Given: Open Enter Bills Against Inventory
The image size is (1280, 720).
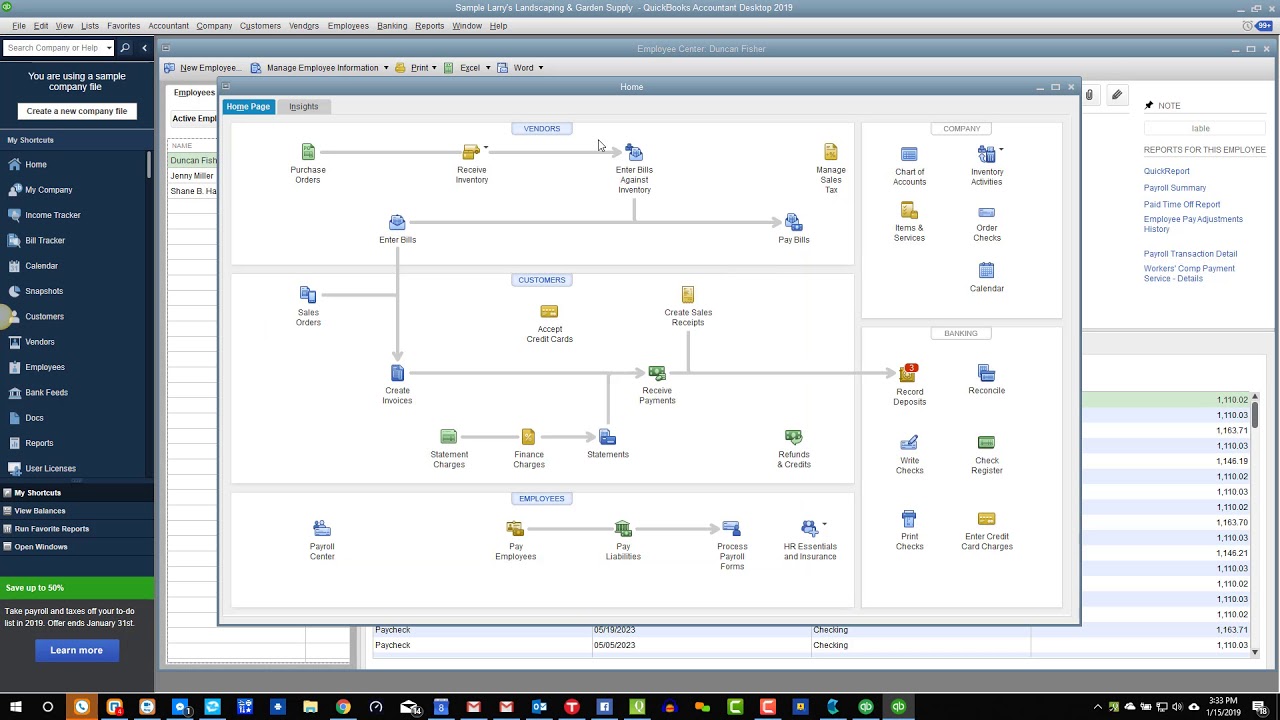Looking at the screenshot, I should [634, 152].
